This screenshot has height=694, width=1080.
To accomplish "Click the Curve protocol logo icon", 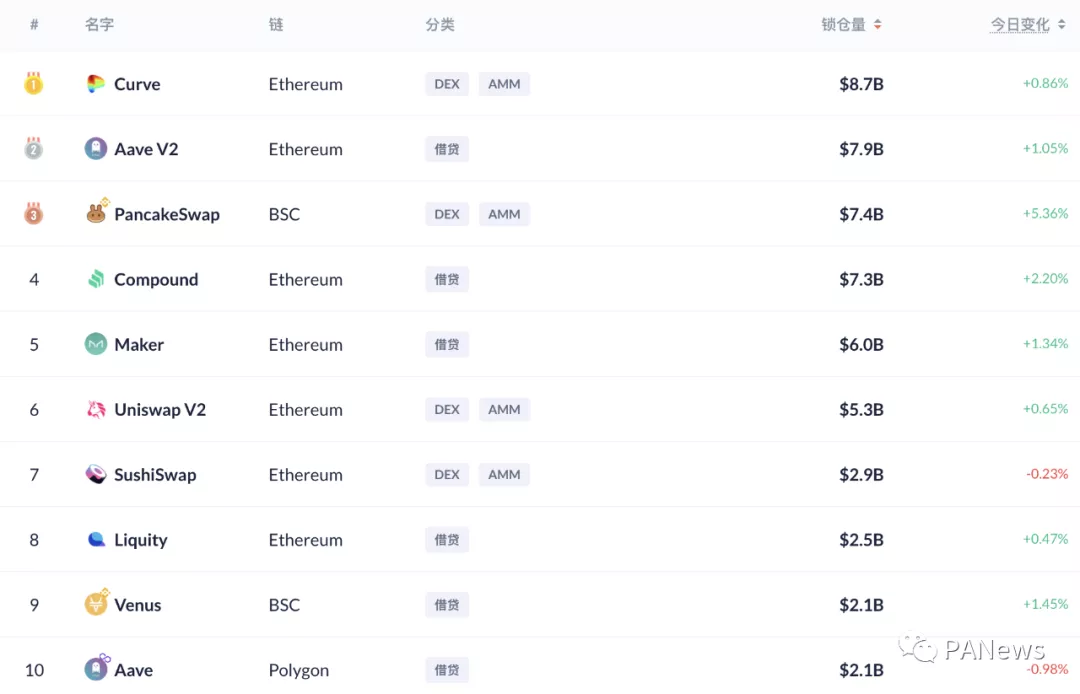I will pos(96,84).
